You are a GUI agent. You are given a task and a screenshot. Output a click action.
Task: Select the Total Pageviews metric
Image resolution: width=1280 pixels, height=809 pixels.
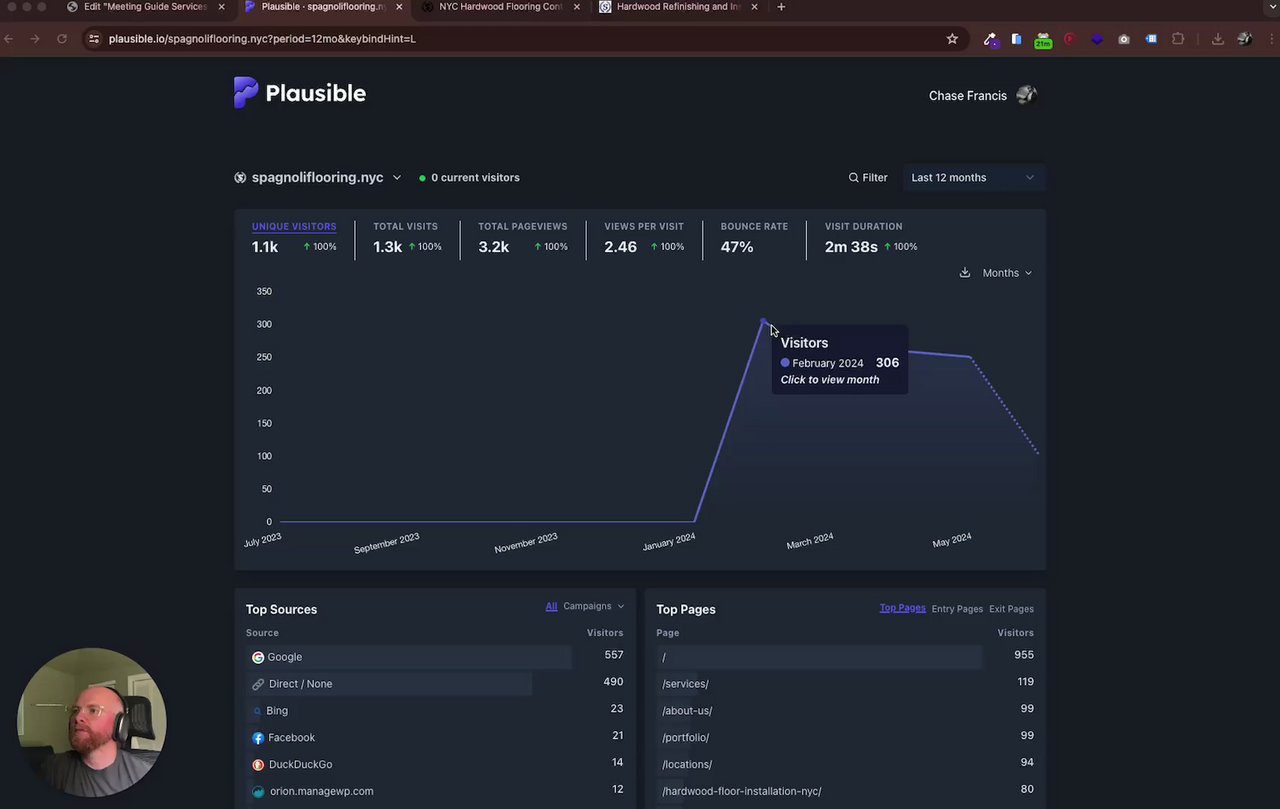tap(523, 238)
